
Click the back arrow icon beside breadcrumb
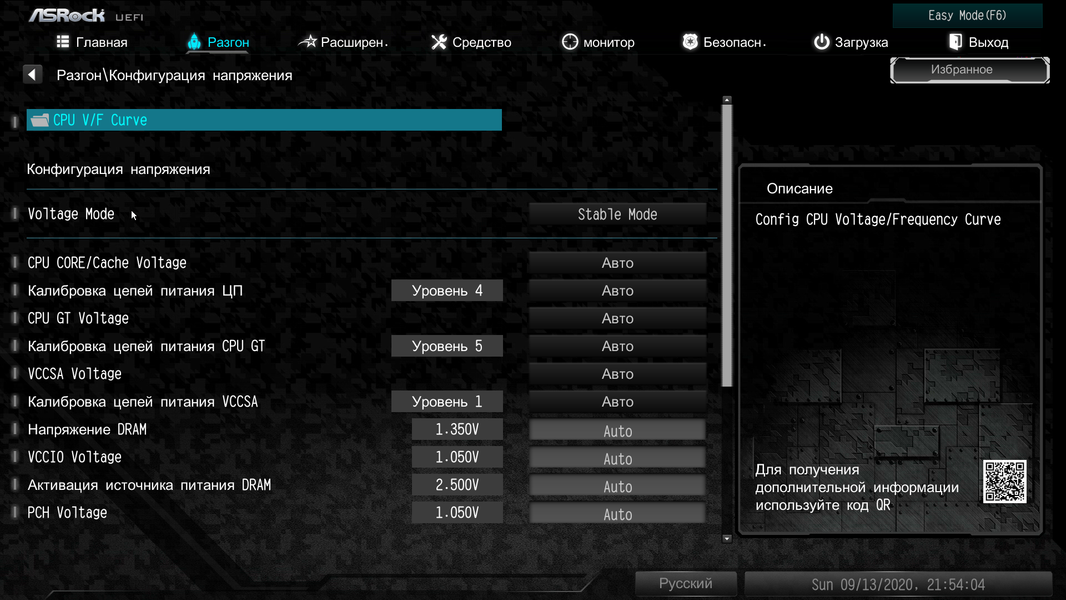32,74
